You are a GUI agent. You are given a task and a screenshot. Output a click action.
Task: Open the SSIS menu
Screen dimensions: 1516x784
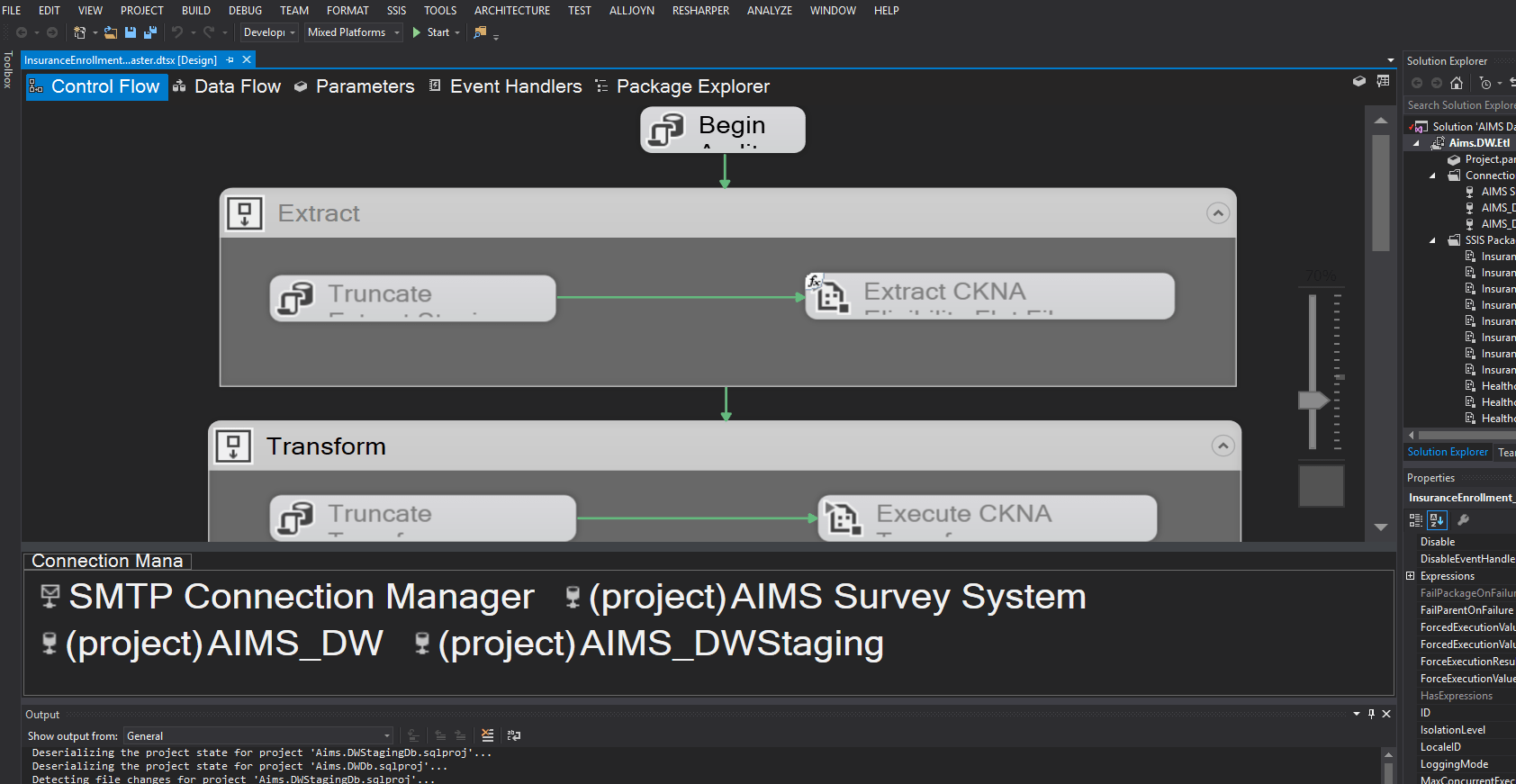[x=397, y=11]
